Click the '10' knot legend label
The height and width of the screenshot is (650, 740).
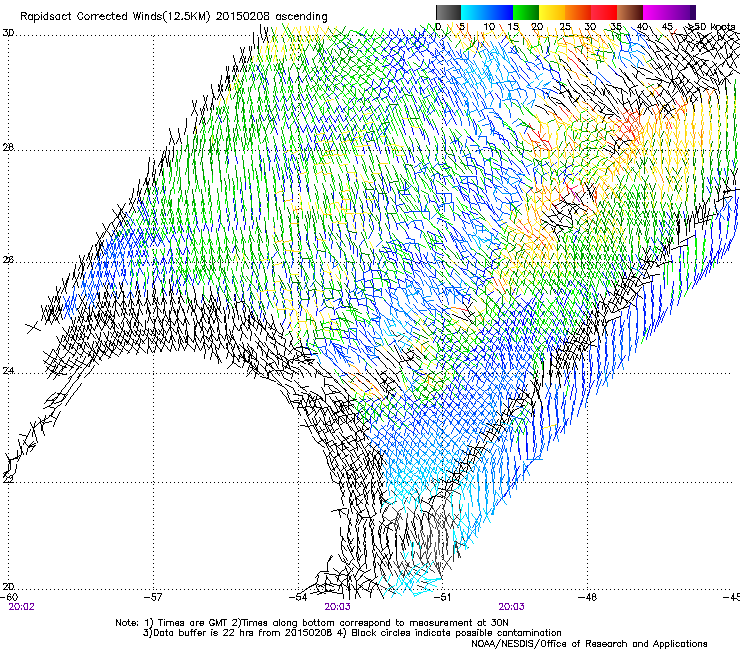click(489, 27)
